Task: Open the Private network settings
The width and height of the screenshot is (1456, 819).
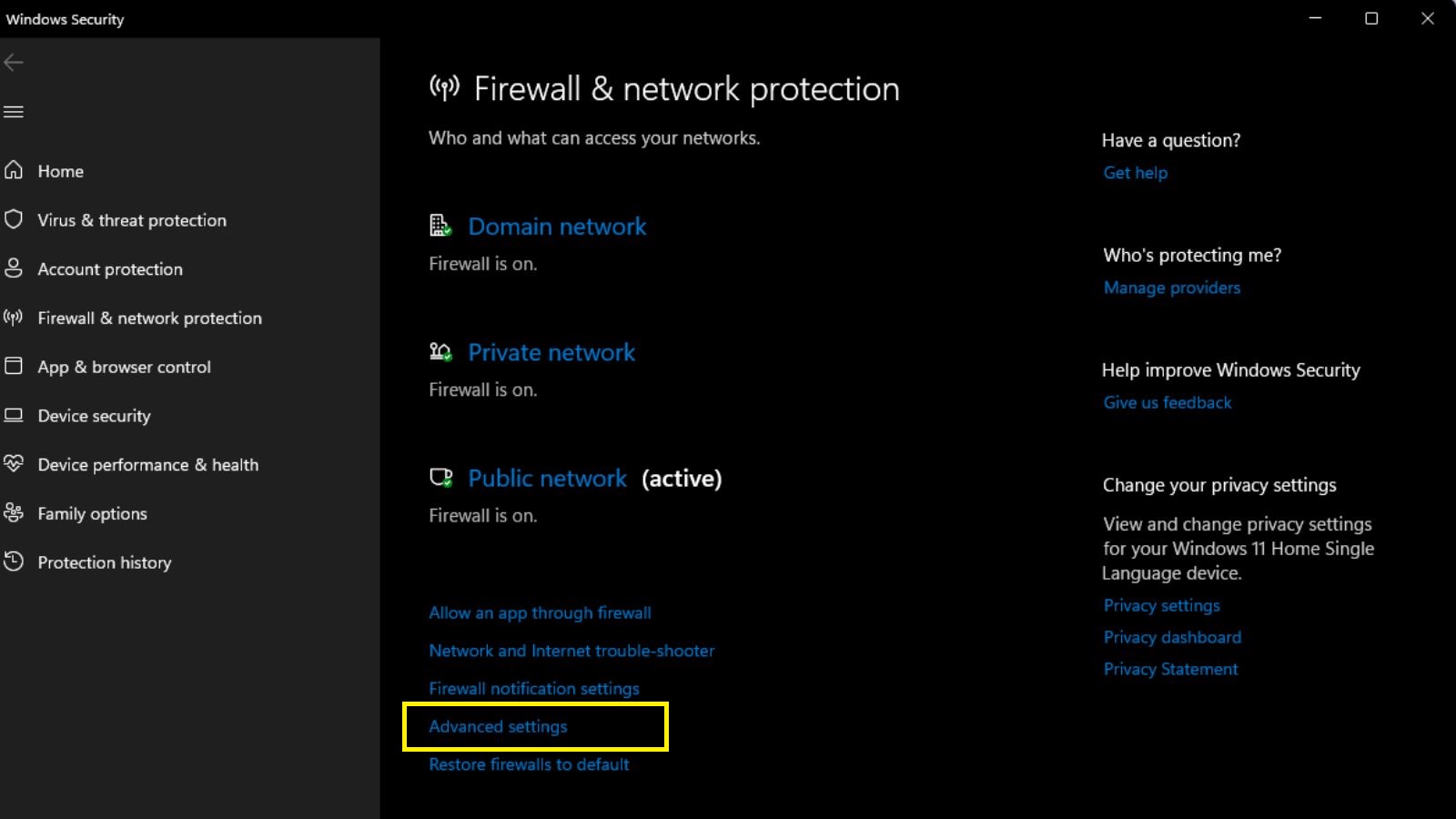Action: pos(551,352)
